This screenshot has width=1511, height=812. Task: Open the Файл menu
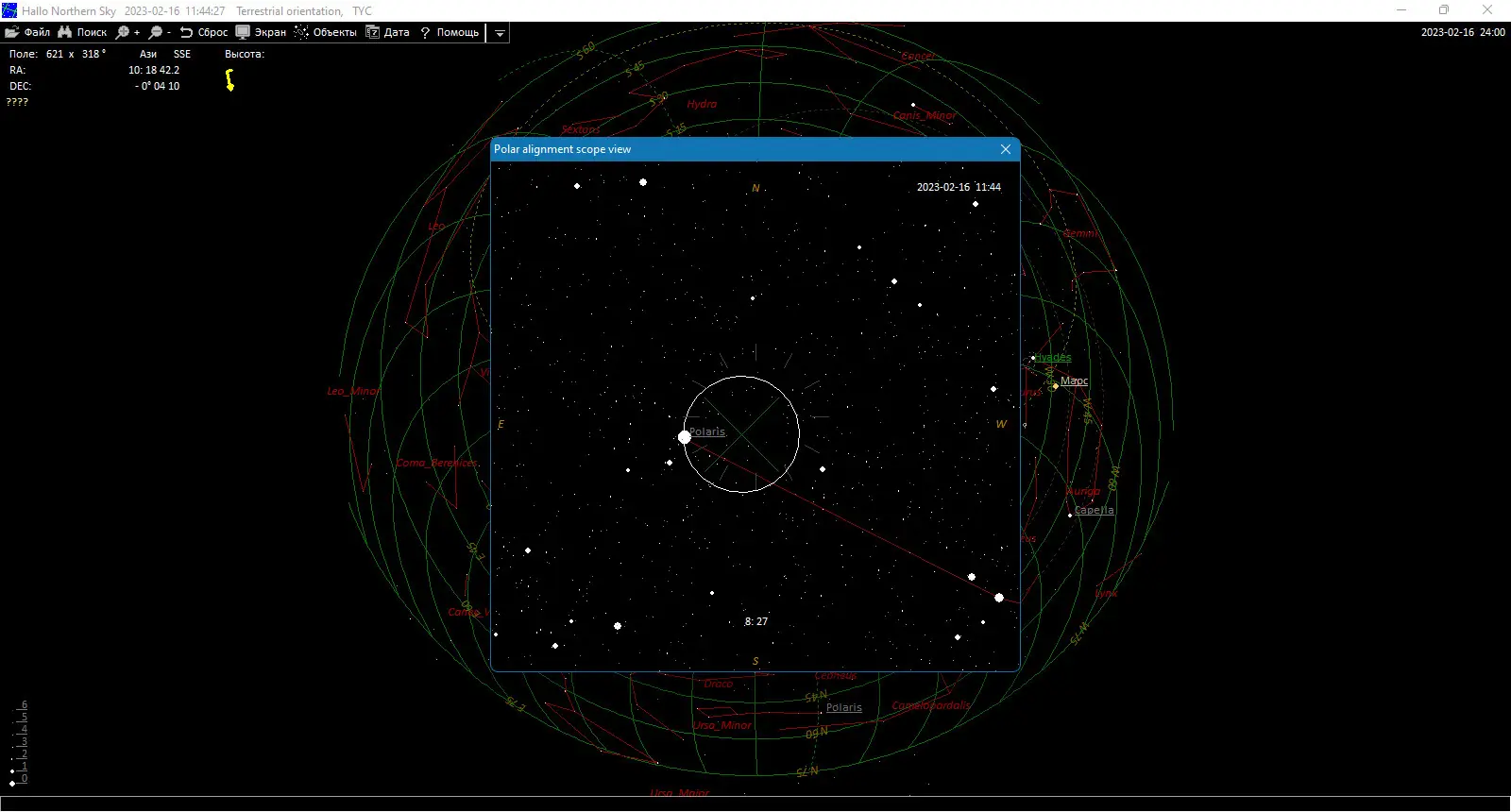(27, 32)
